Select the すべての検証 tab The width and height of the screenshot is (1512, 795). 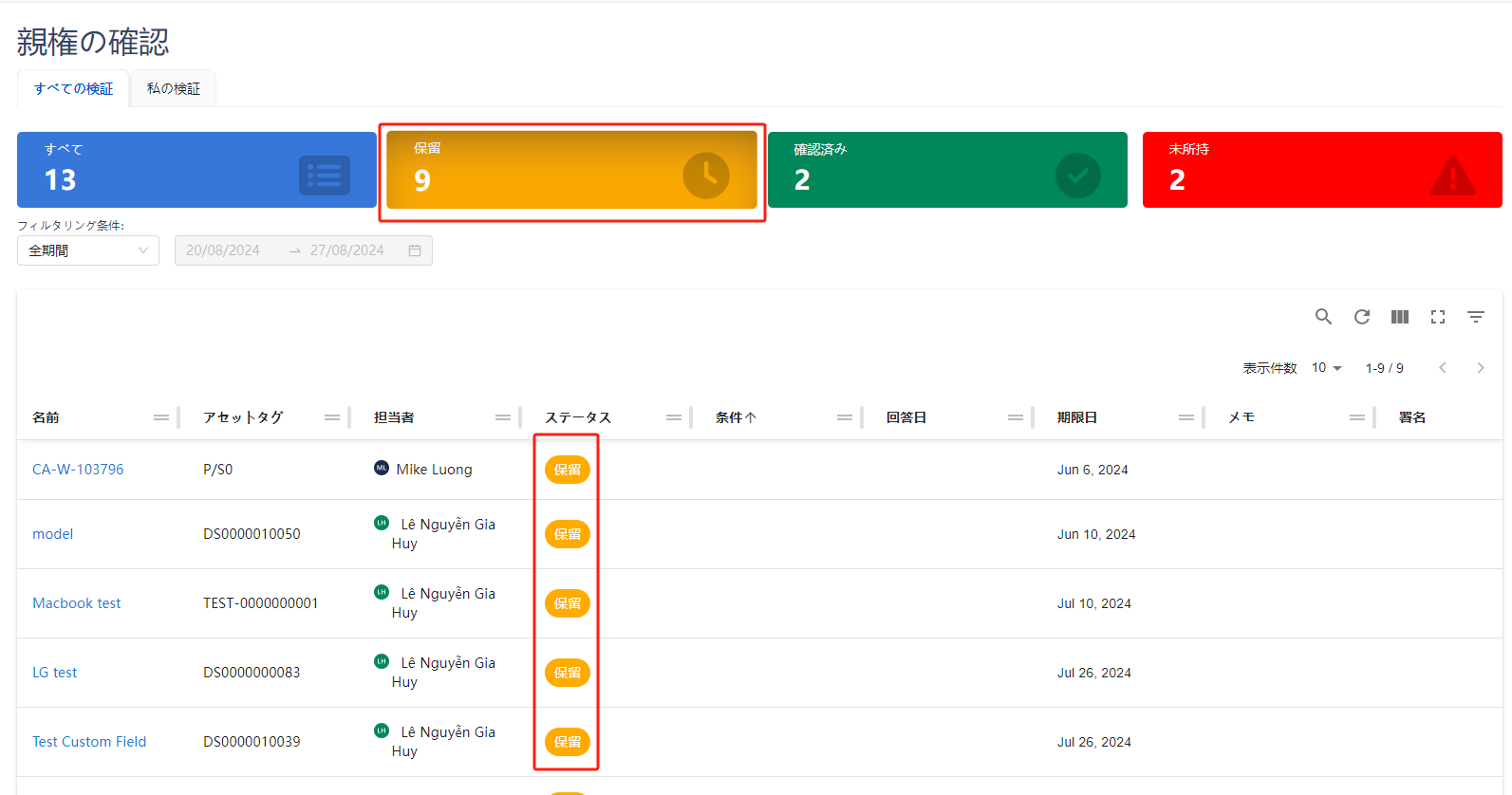click(73, 88)
